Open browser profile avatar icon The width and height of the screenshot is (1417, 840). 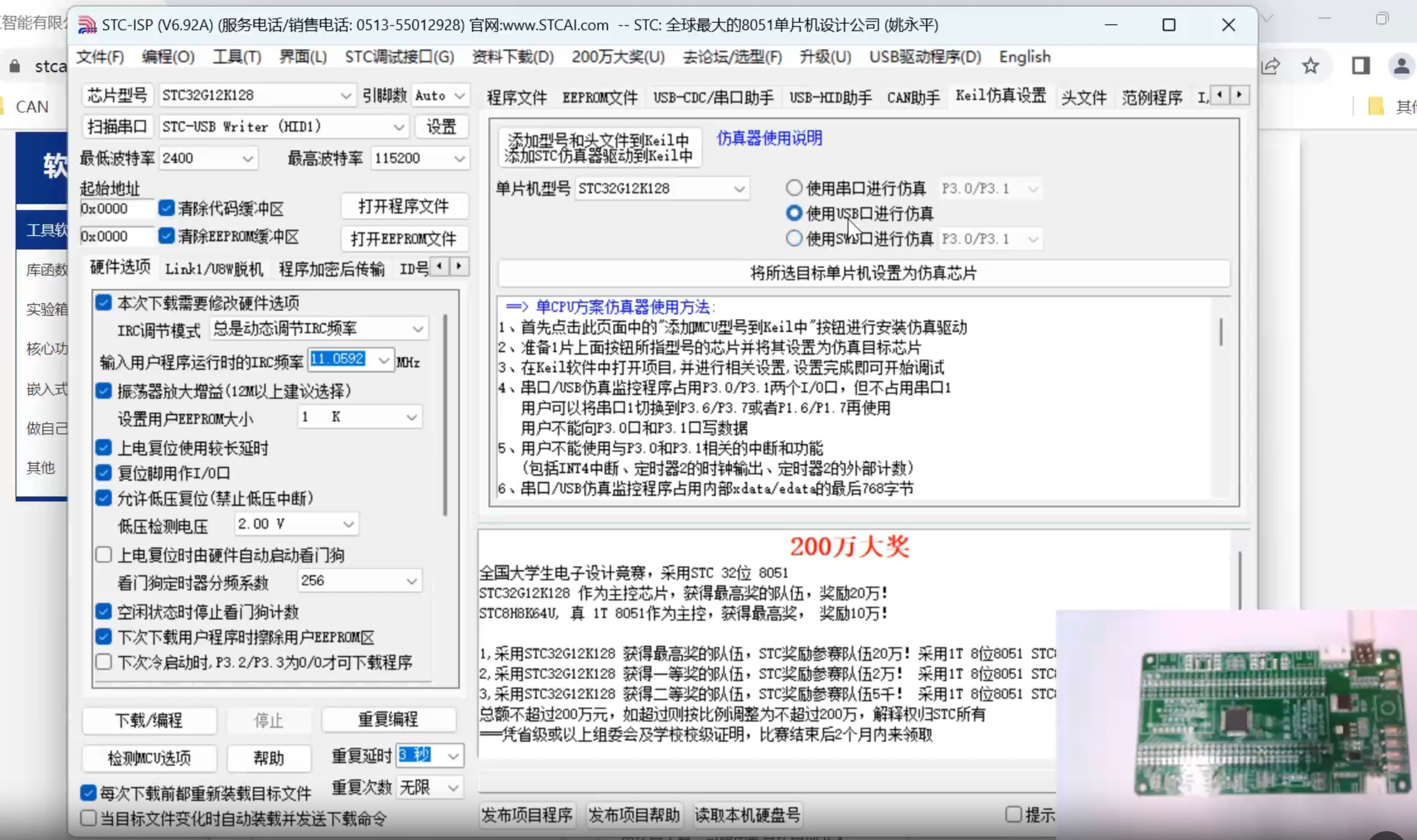[x=1401, y=66]
